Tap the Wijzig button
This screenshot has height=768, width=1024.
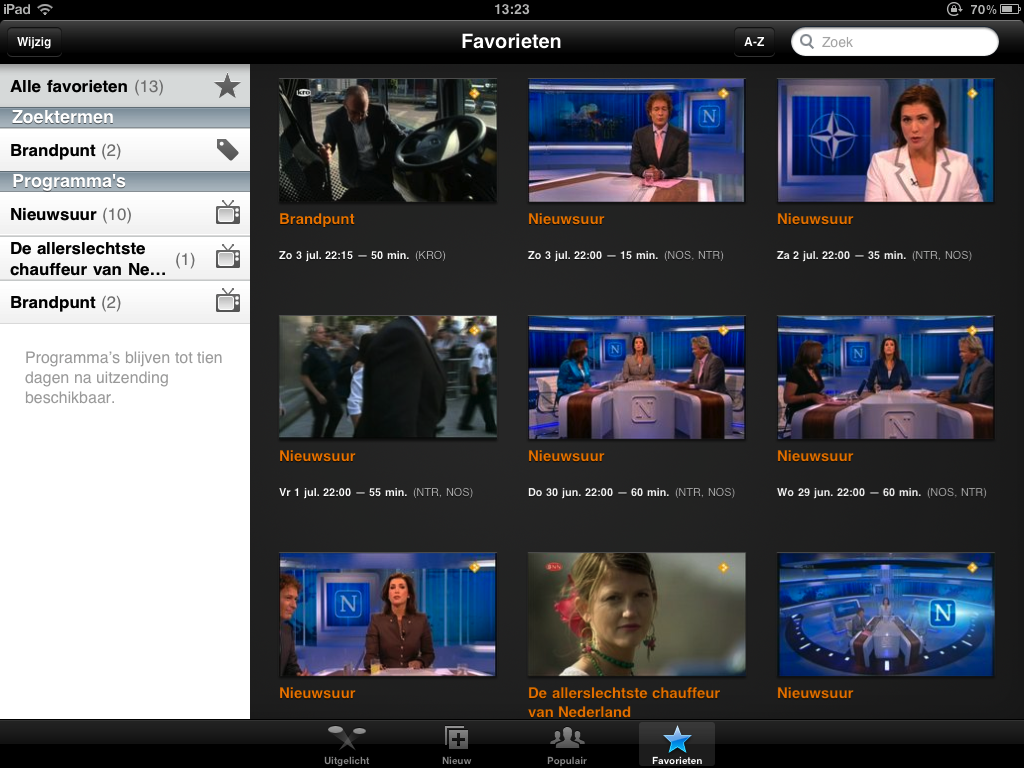(x=34, y=42)
